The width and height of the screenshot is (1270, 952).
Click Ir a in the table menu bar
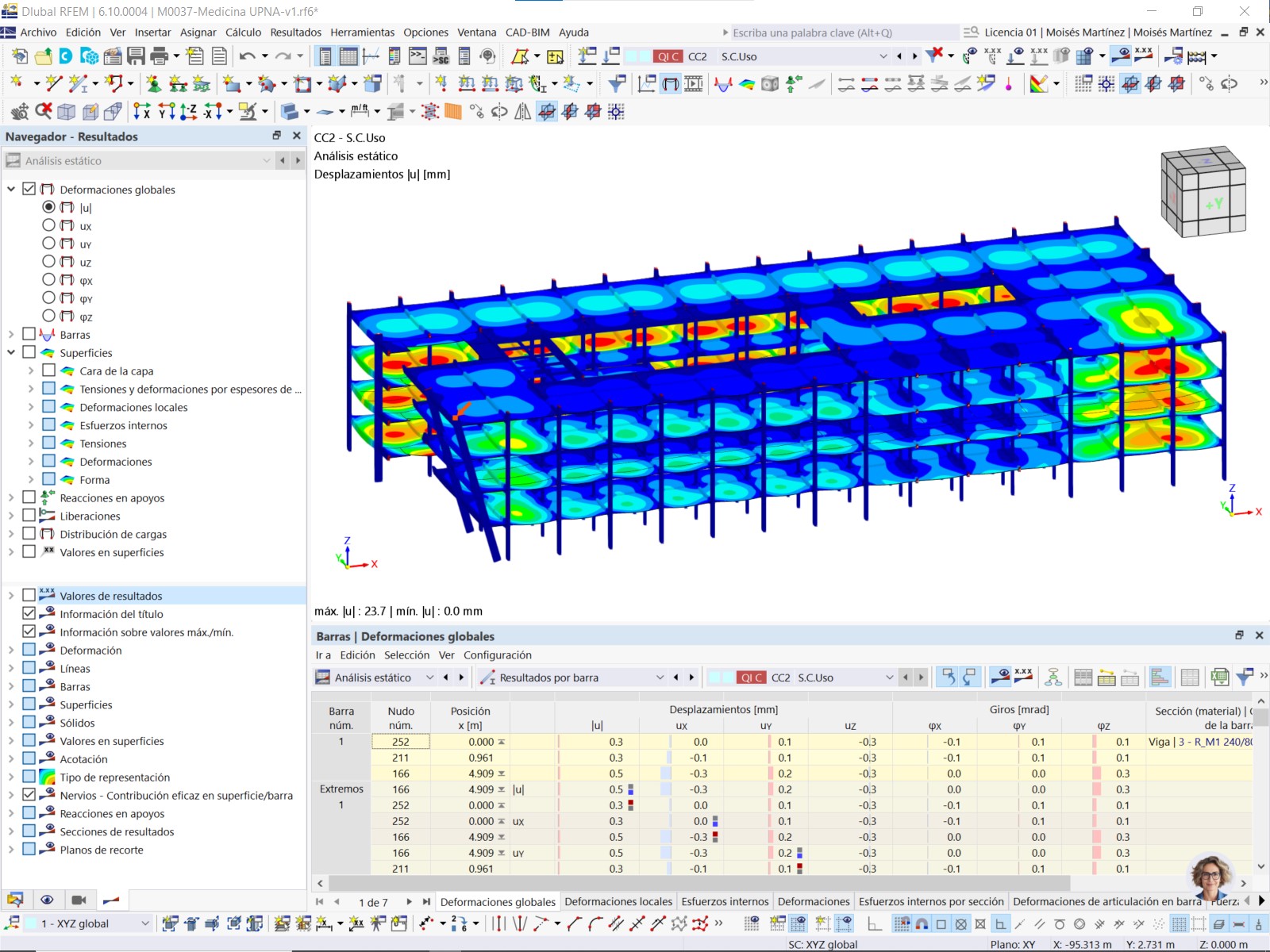click(323, 655)
